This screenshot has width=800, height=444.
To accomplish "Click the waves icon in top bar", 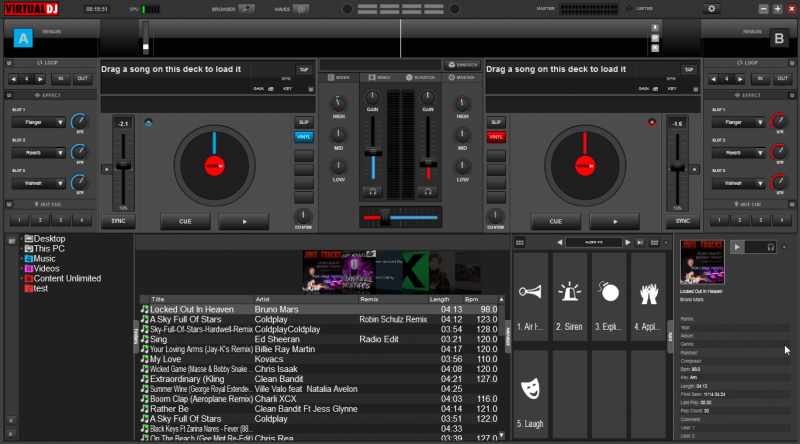I will pos(302,9).
